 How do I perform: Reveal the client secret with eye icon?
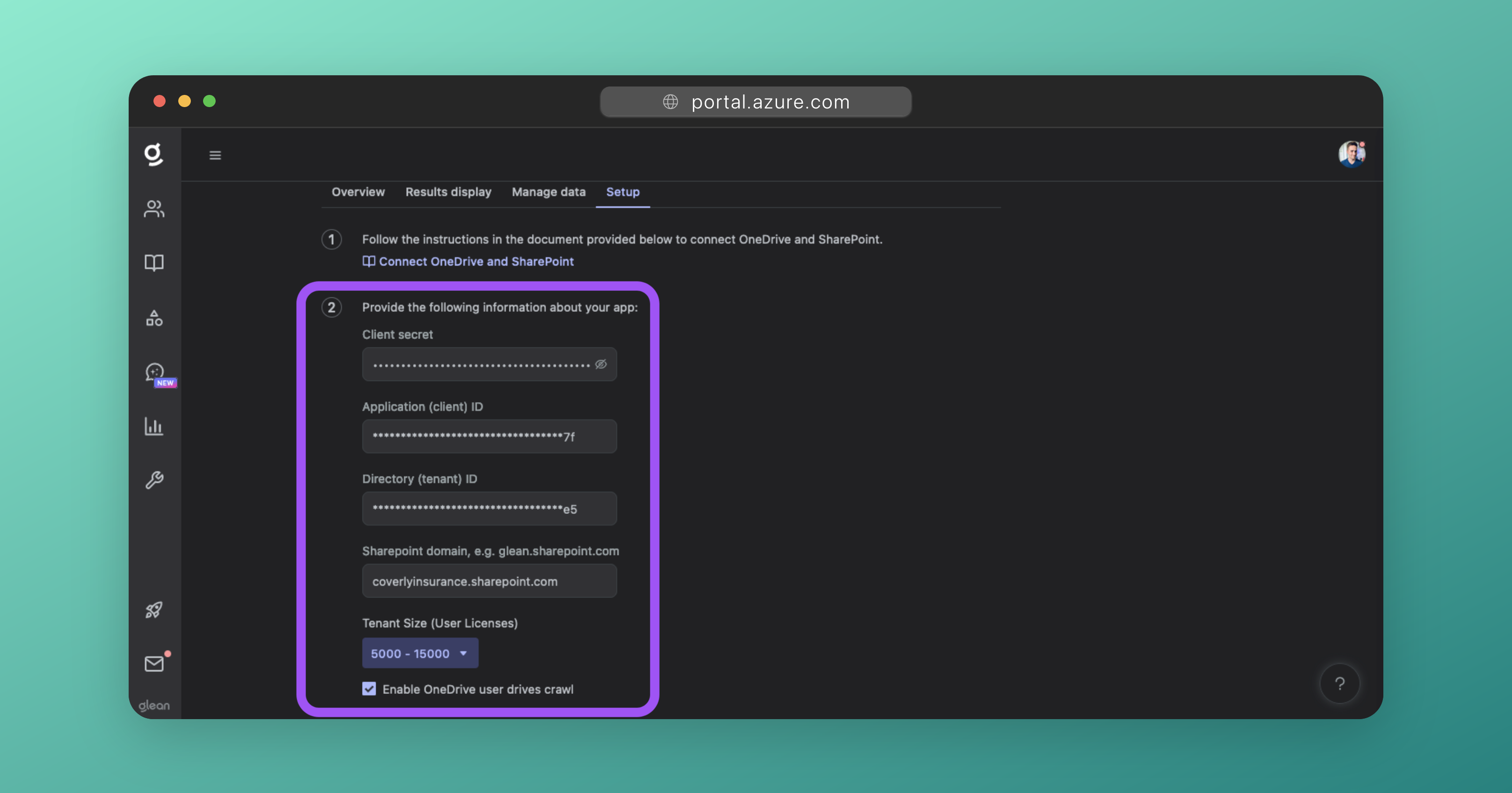coord(601,364)
